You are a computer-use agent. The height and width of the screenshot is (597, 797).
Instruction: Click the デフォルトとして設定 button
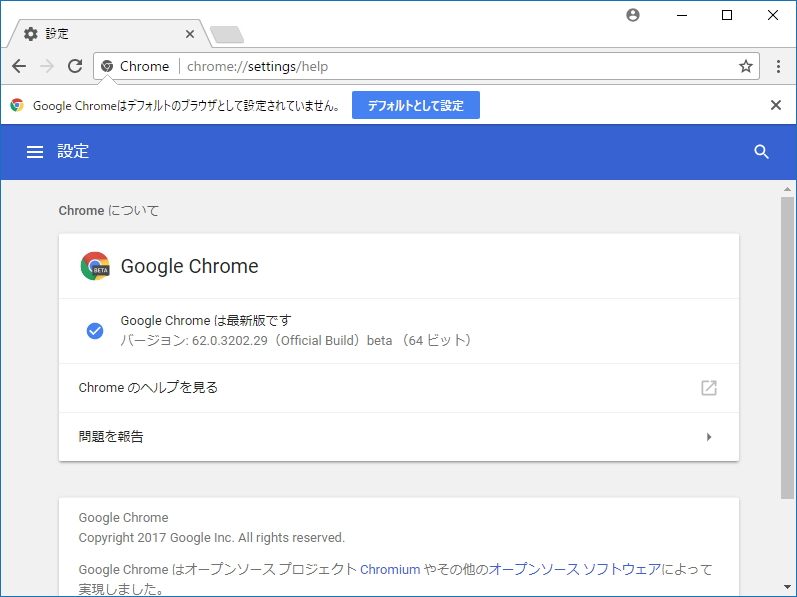(416, 105)
